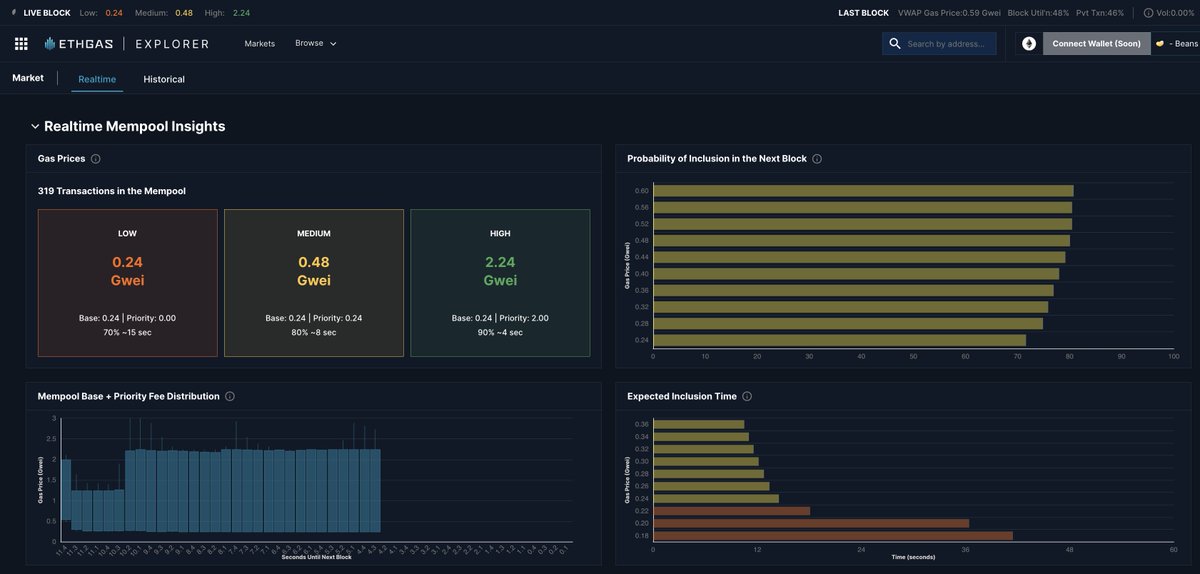Switch to the Realtime tab
Image resolution: width=1200 pixels, height=574 pixels.
[97, 79]
